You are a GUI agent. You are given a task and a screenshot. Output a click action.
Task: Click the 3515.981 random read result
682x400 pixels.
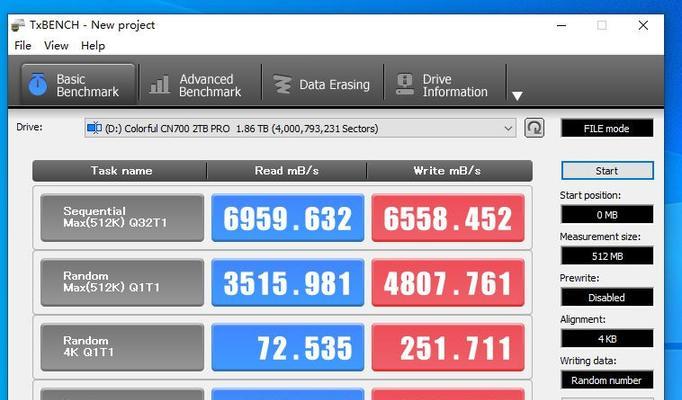tap(288, 283)
